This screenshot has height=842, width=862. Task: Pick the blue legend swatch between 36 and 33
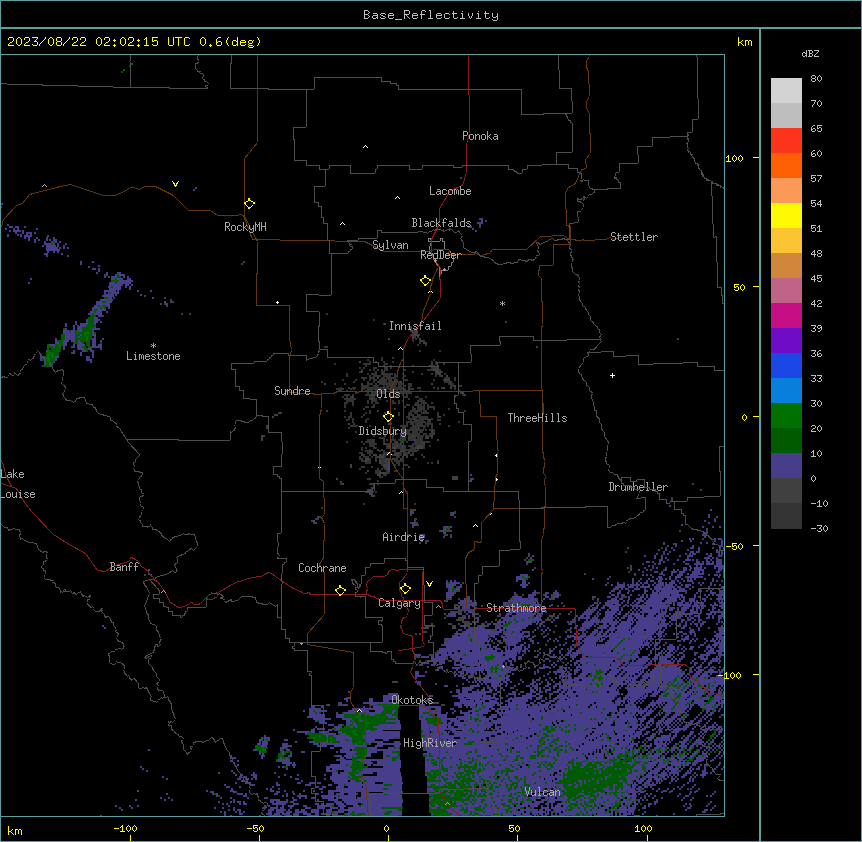click(x=786, y=365)
